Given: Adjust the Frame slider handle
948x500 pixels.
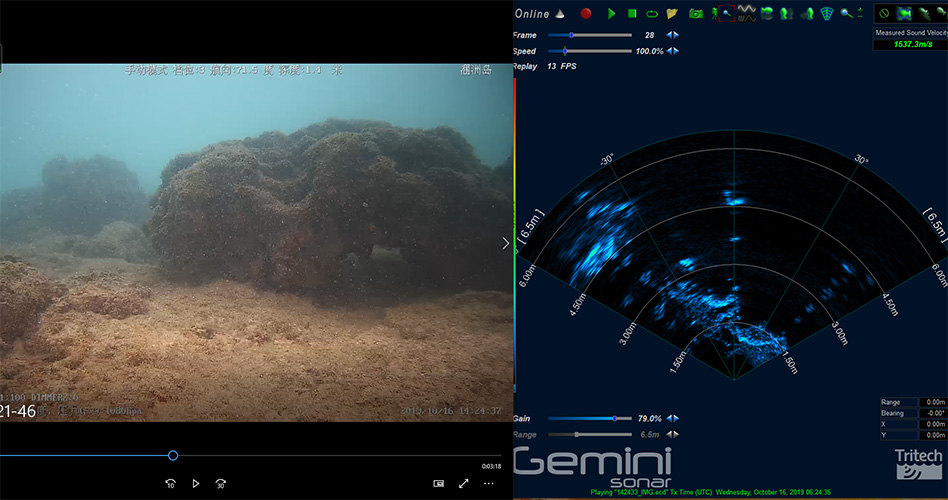Looking at the screenshot, I should 571,35.
